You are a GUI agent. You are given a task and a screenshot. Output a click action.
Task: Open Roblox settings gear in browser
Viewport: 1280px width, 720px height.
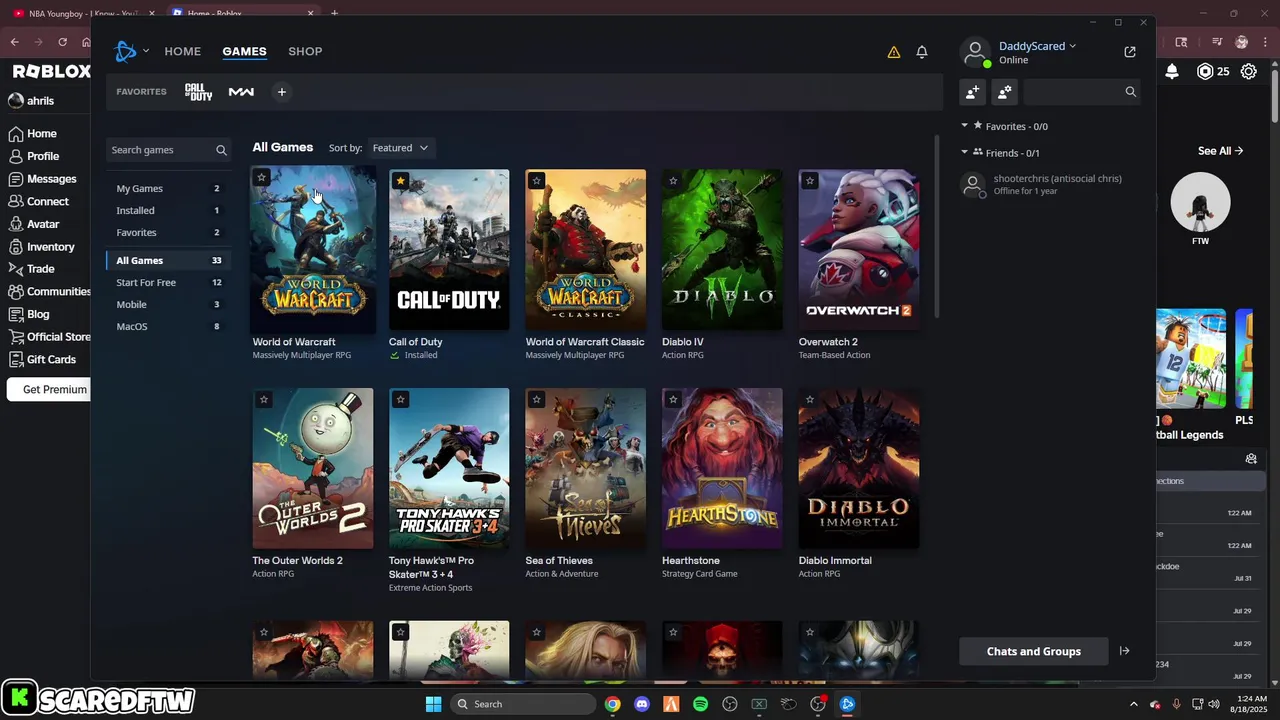tap(1249, 71)
